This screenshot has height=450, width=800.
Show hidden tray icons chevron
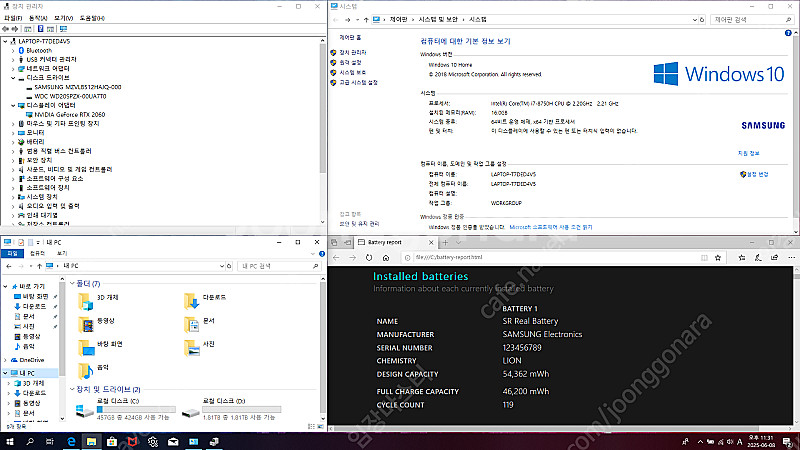[700, 442]
